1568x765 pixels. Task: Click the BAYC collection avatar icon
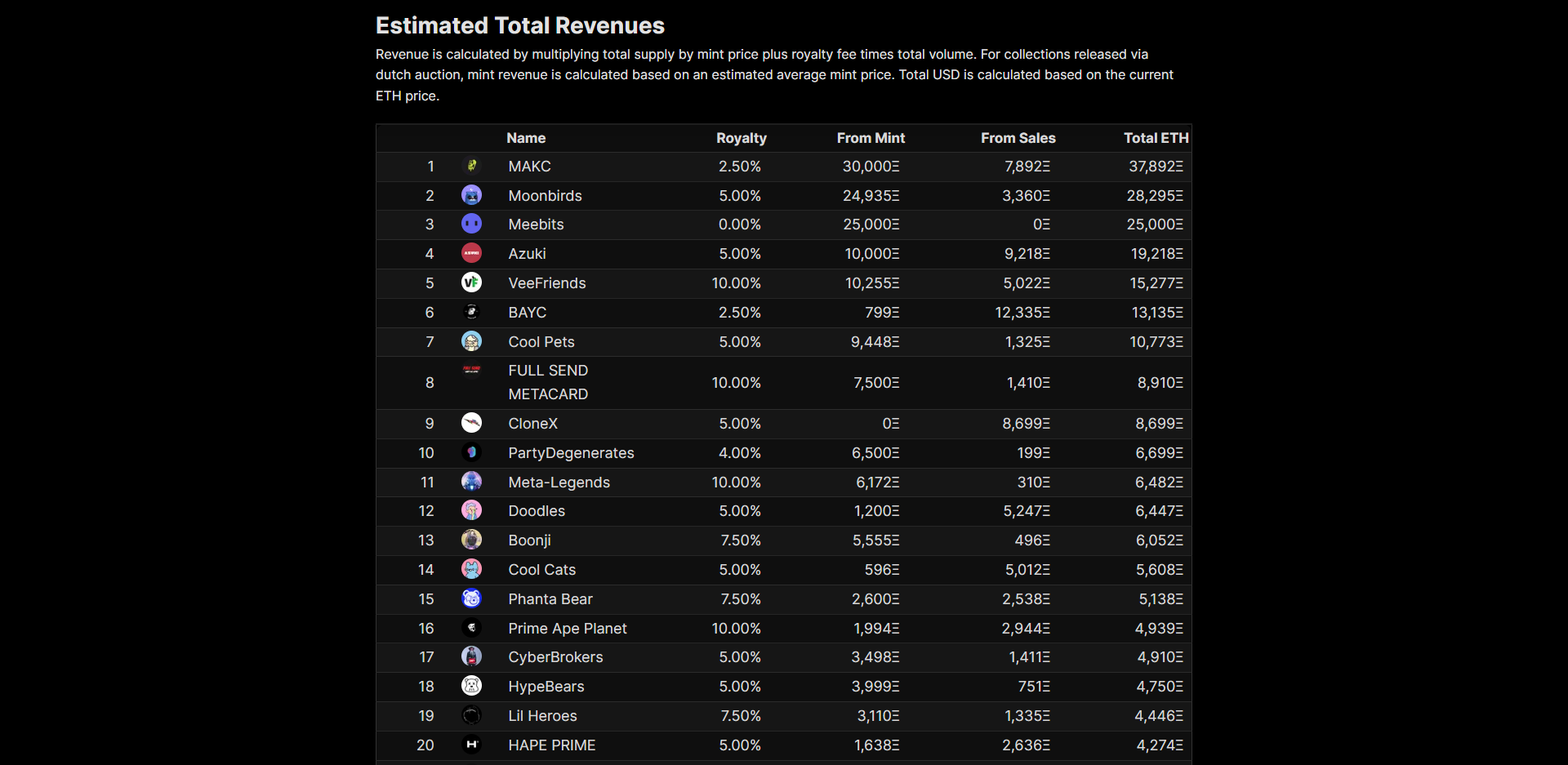471,312
